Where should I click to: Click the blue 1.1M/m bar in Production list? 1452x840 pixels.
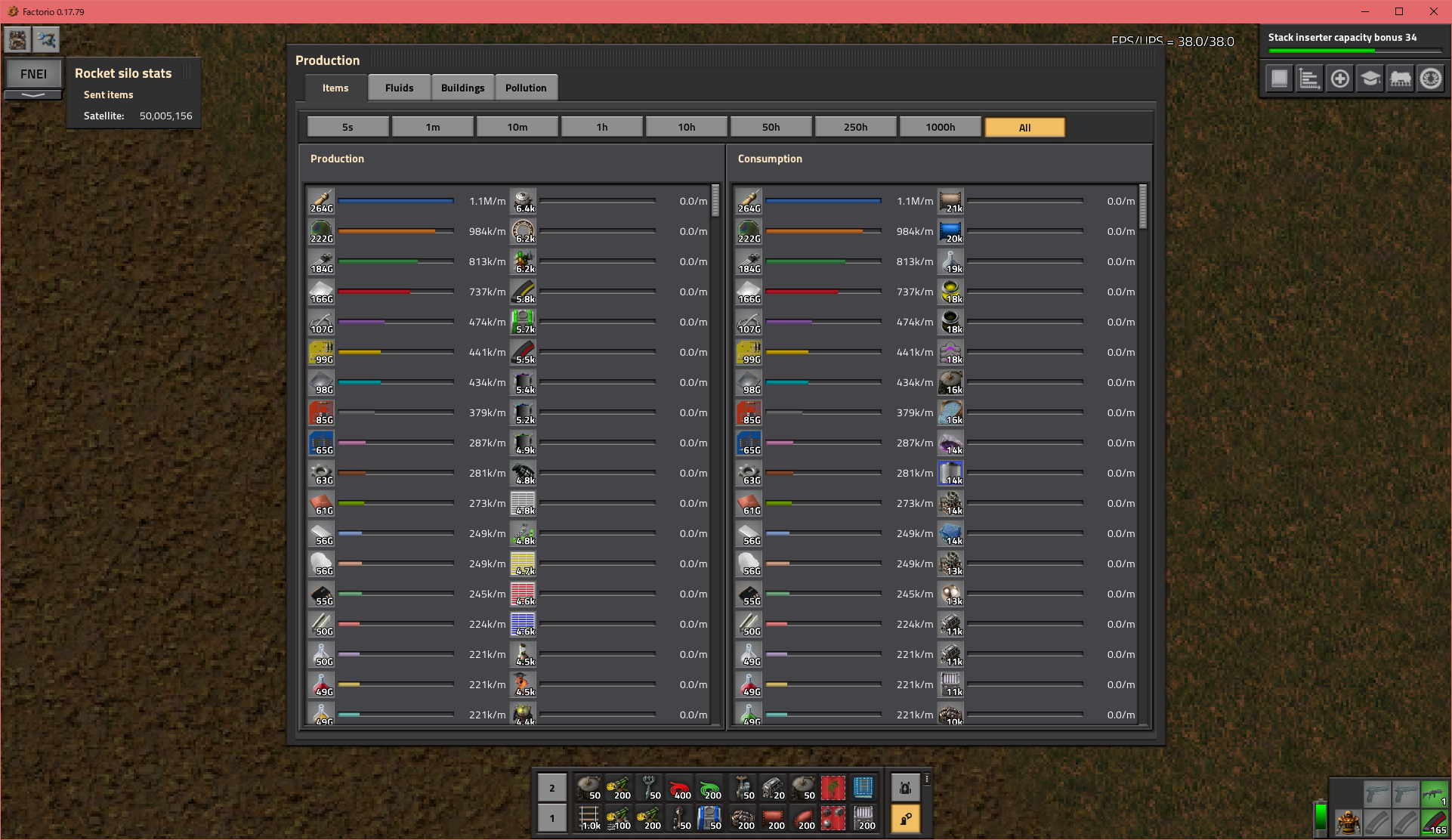coord(395,201)
